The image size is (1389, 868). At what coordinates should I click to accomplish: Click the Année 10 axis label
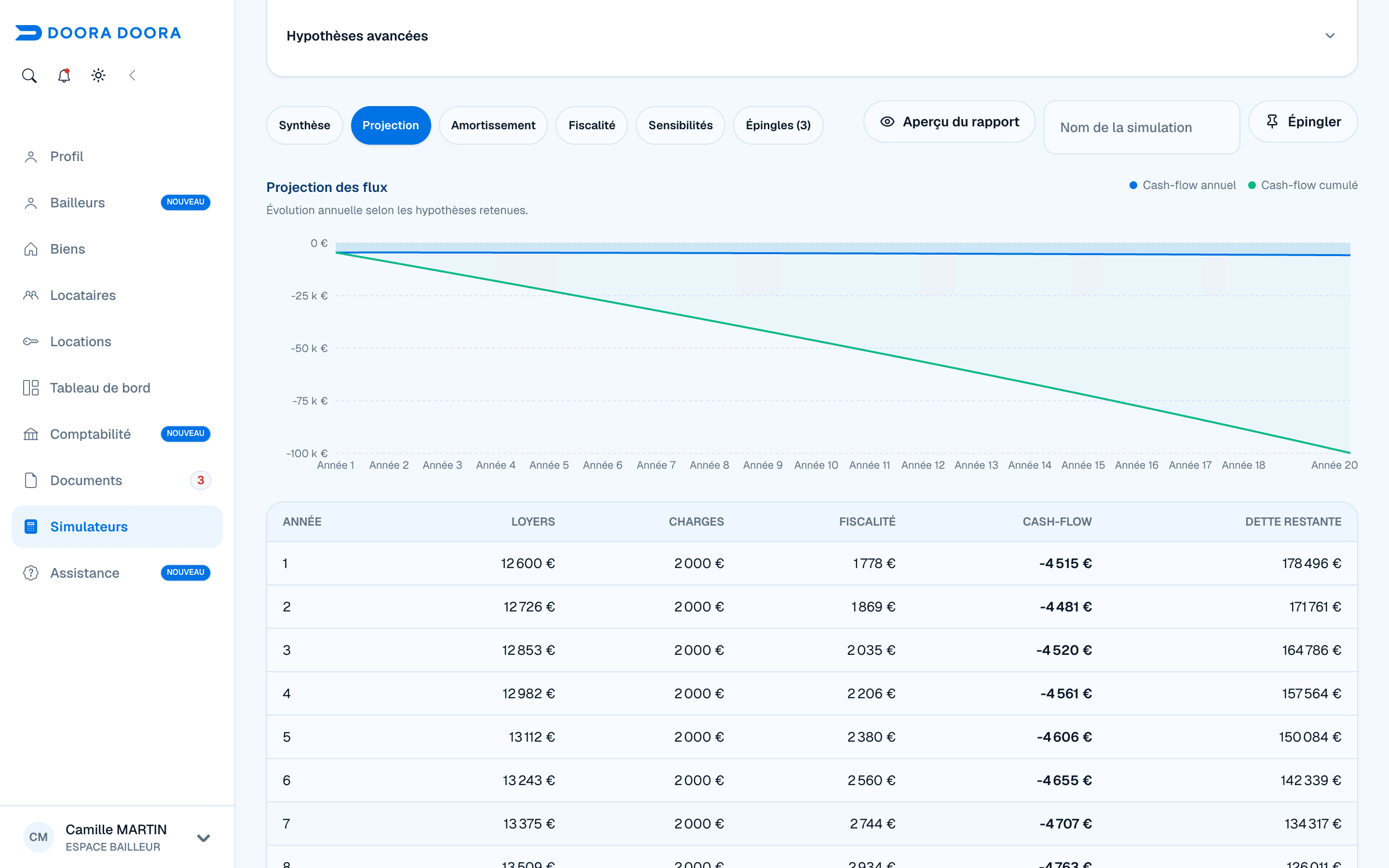point(816,465)
